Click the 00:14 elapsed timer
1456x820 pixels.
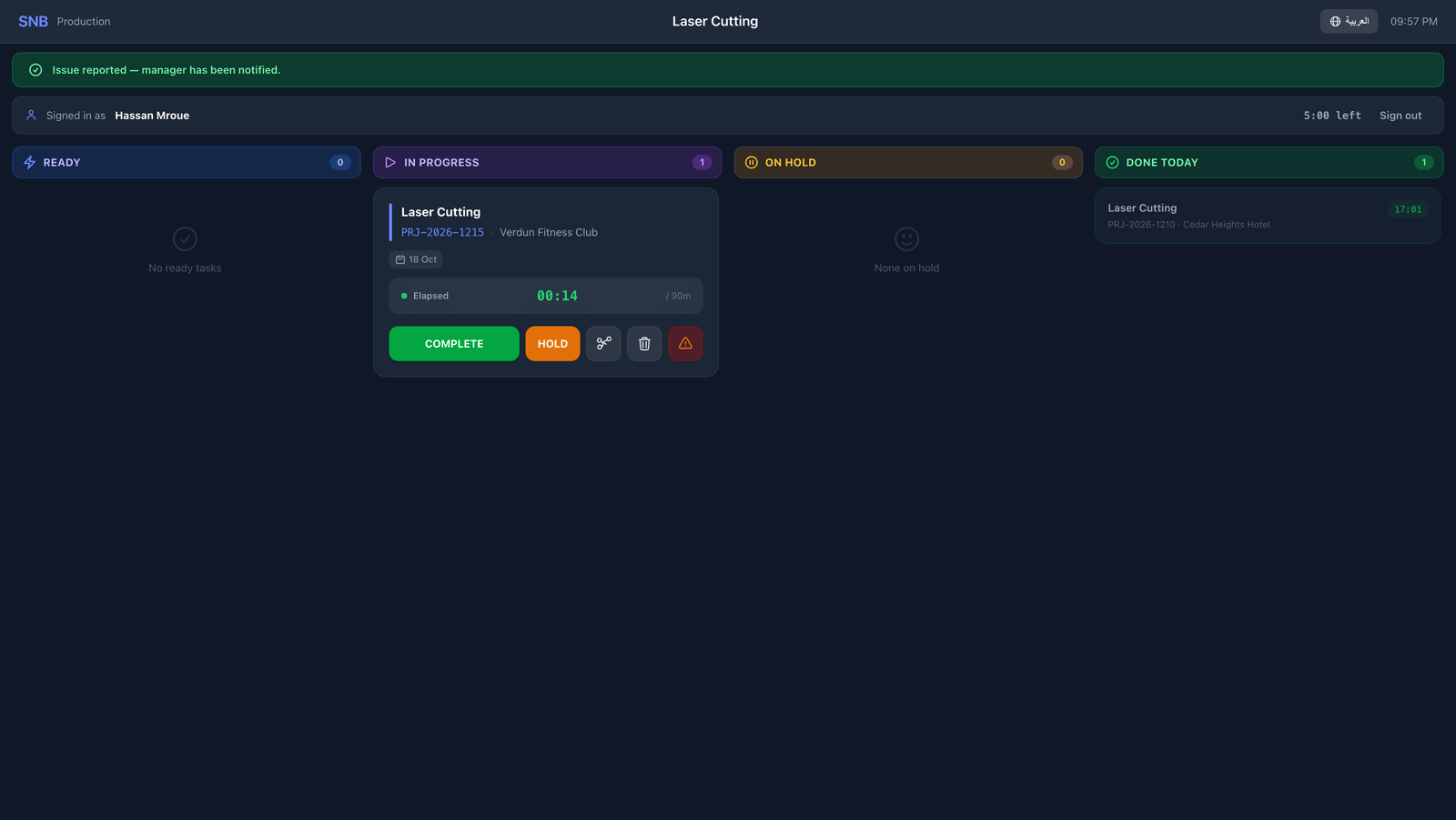coord(557,296)
